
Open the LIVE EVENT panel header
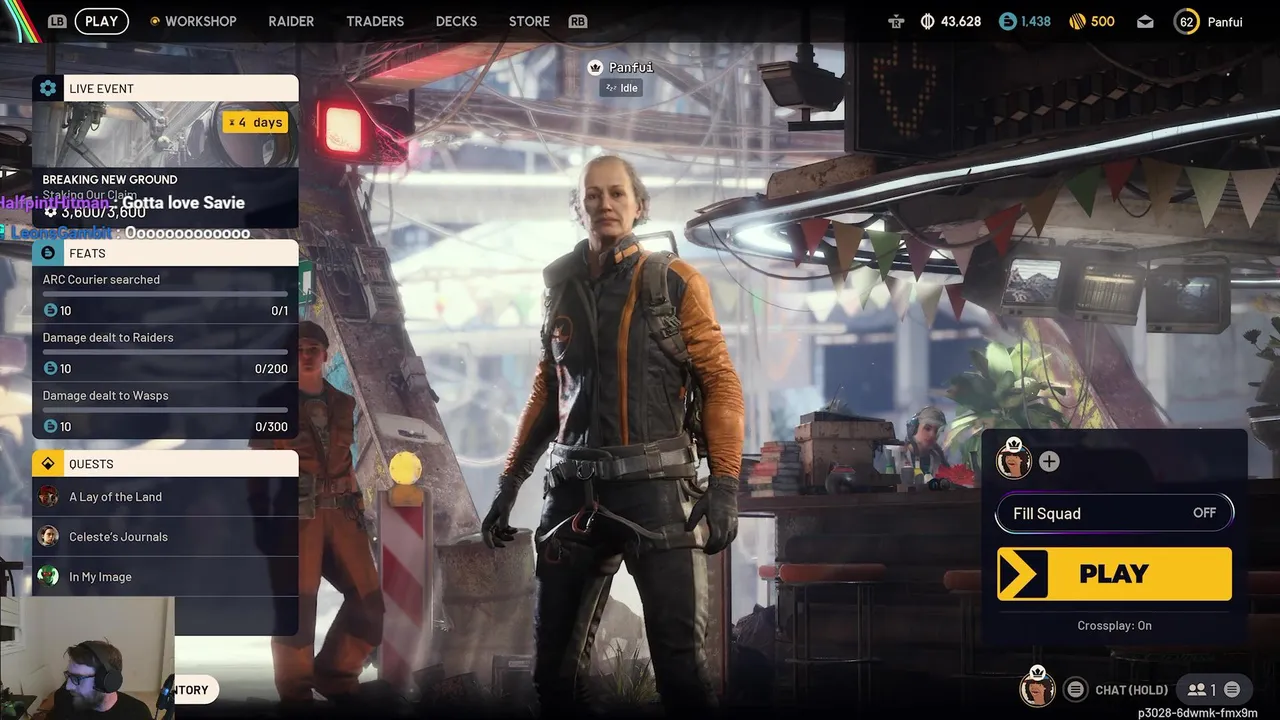pos(165,88)
